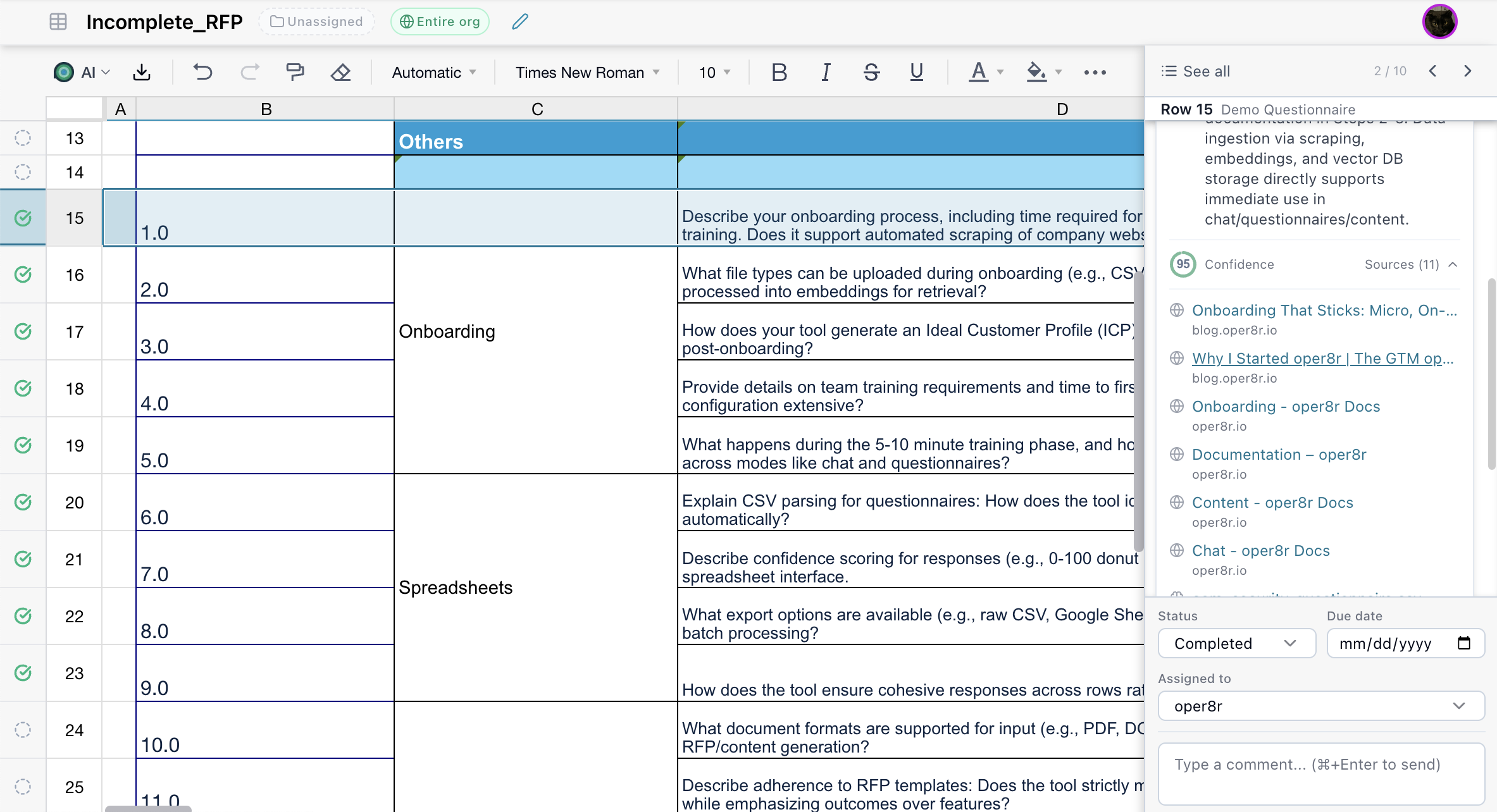Select the format painter icon
The image size is (1497, 812).
[x=294, y=72]
